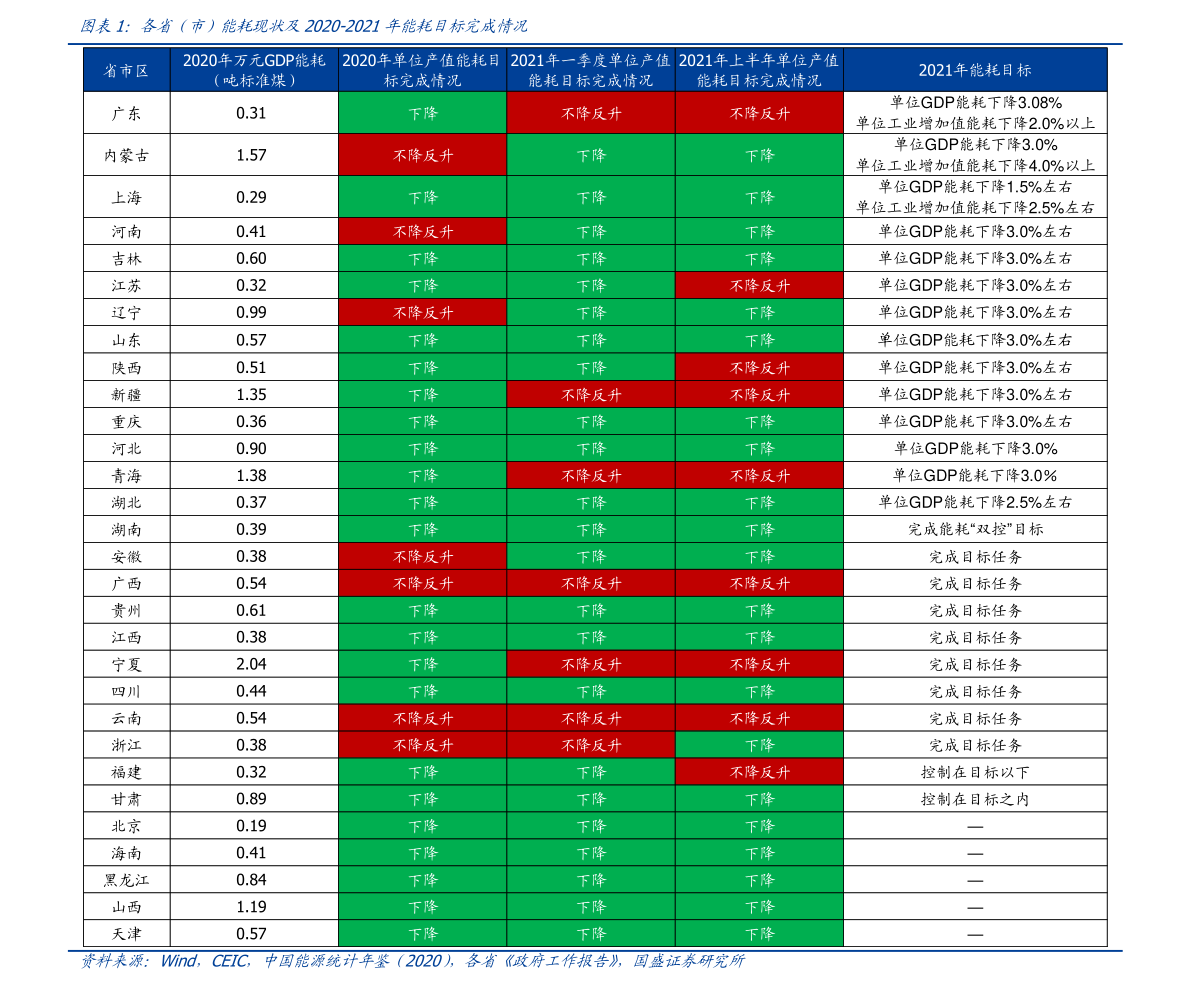Click 甘肃's target '控制在目标之内'
The width and height of the screenshot is (1191, 989).
pos(975,799)
